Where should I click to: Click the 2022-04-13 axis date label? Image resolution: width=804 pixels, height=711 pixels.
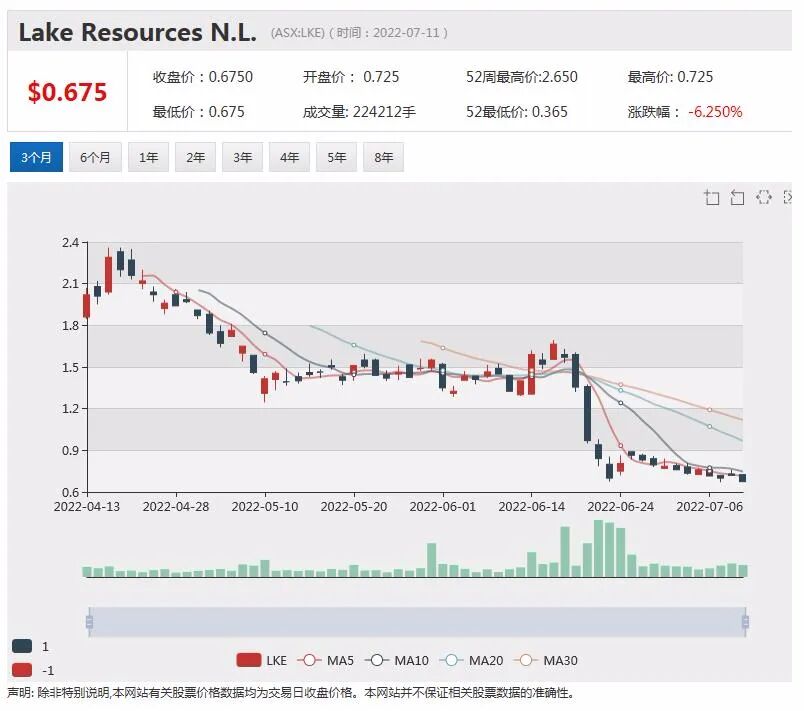click(87, 506)
